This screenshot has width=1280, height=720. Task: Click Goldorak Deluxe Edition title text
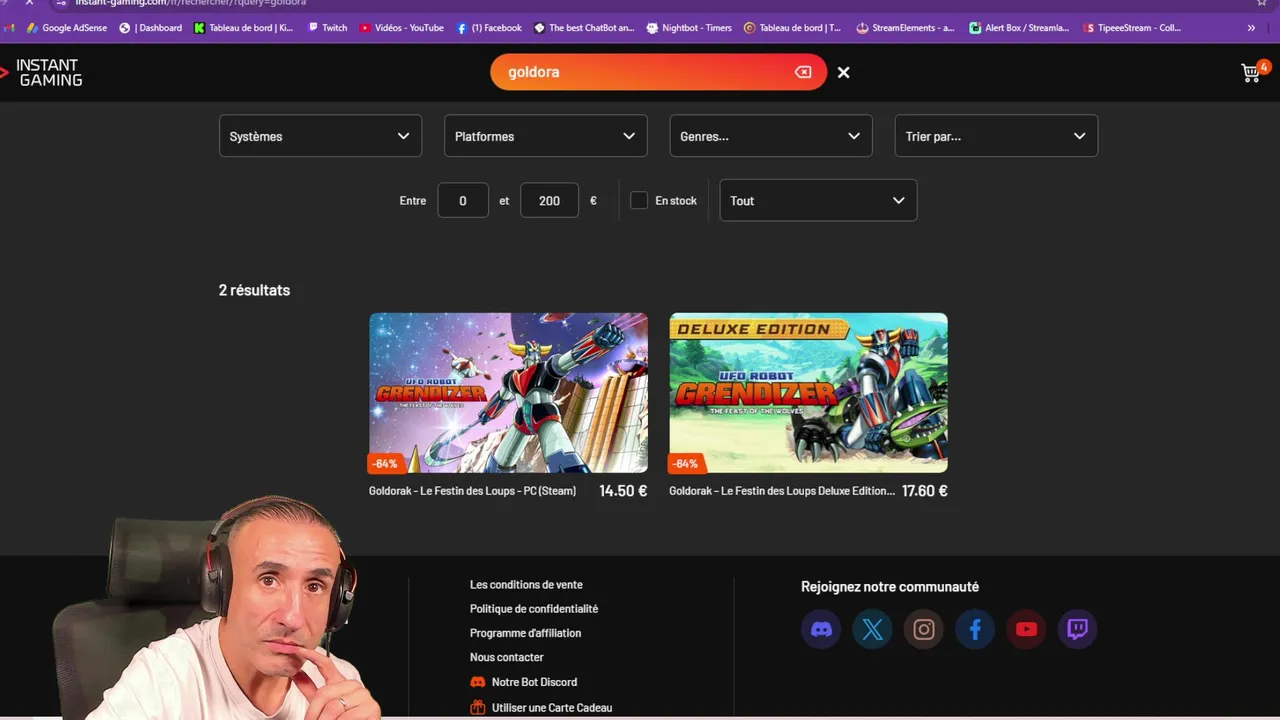pyautogui.click(x=782, y=491)
